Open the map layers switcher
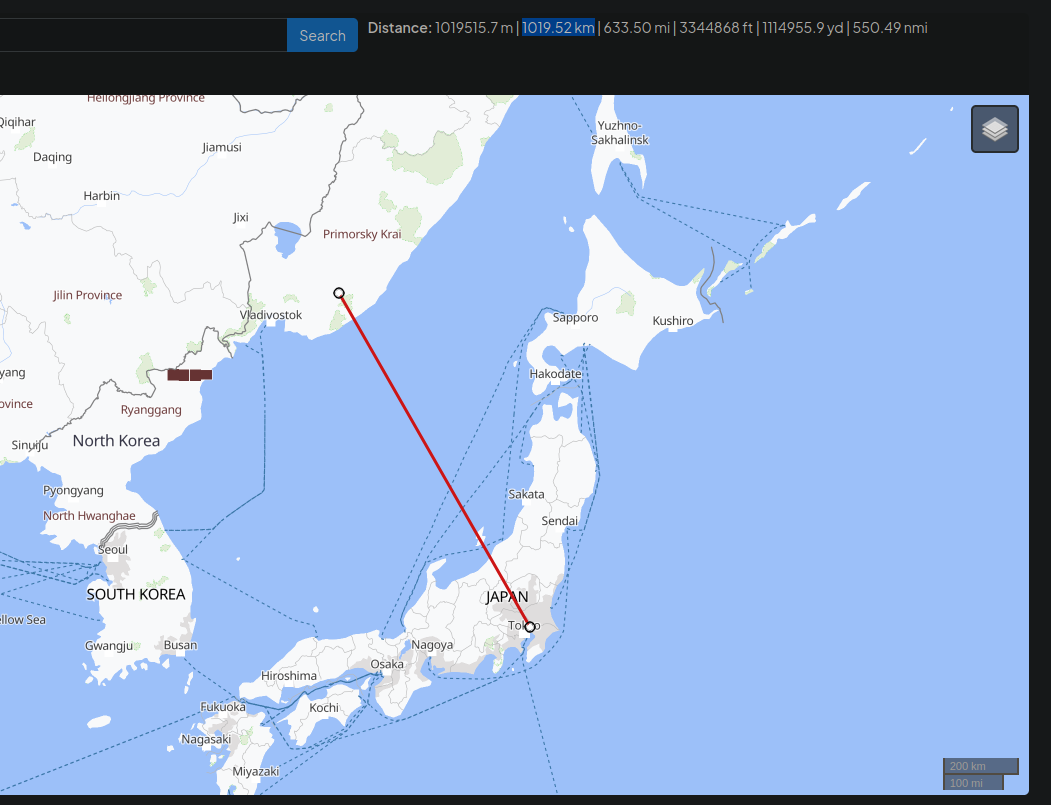 995,129
